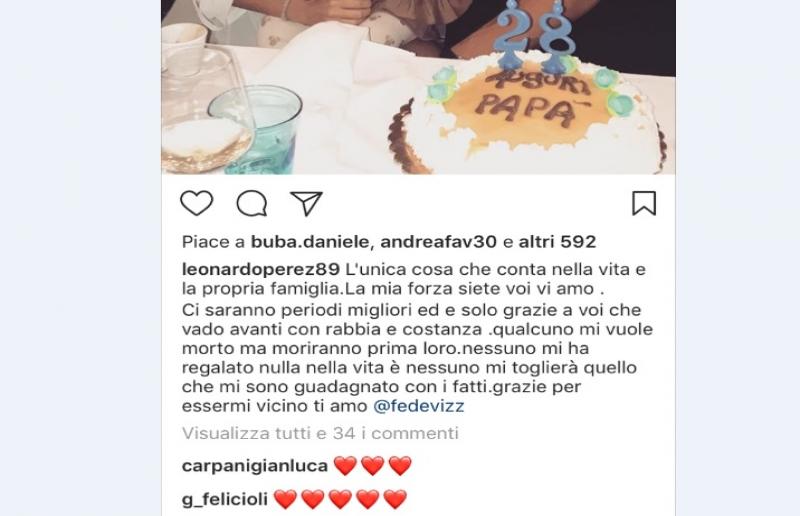Expand comments via Visualizza tutti e 34 commenti
800x516 pixels.
(320, 433)
